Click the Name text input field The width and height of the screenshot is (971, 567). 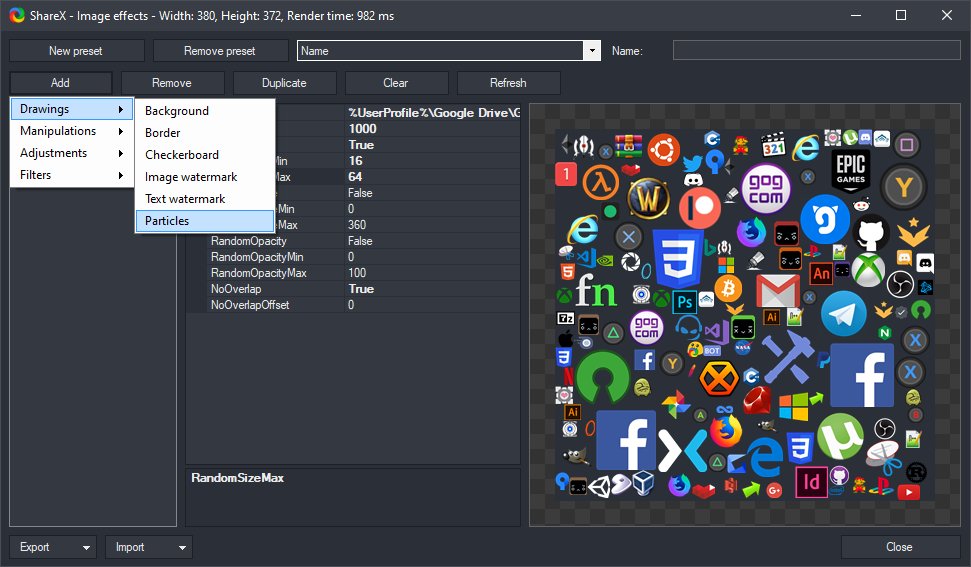[817, 51]
